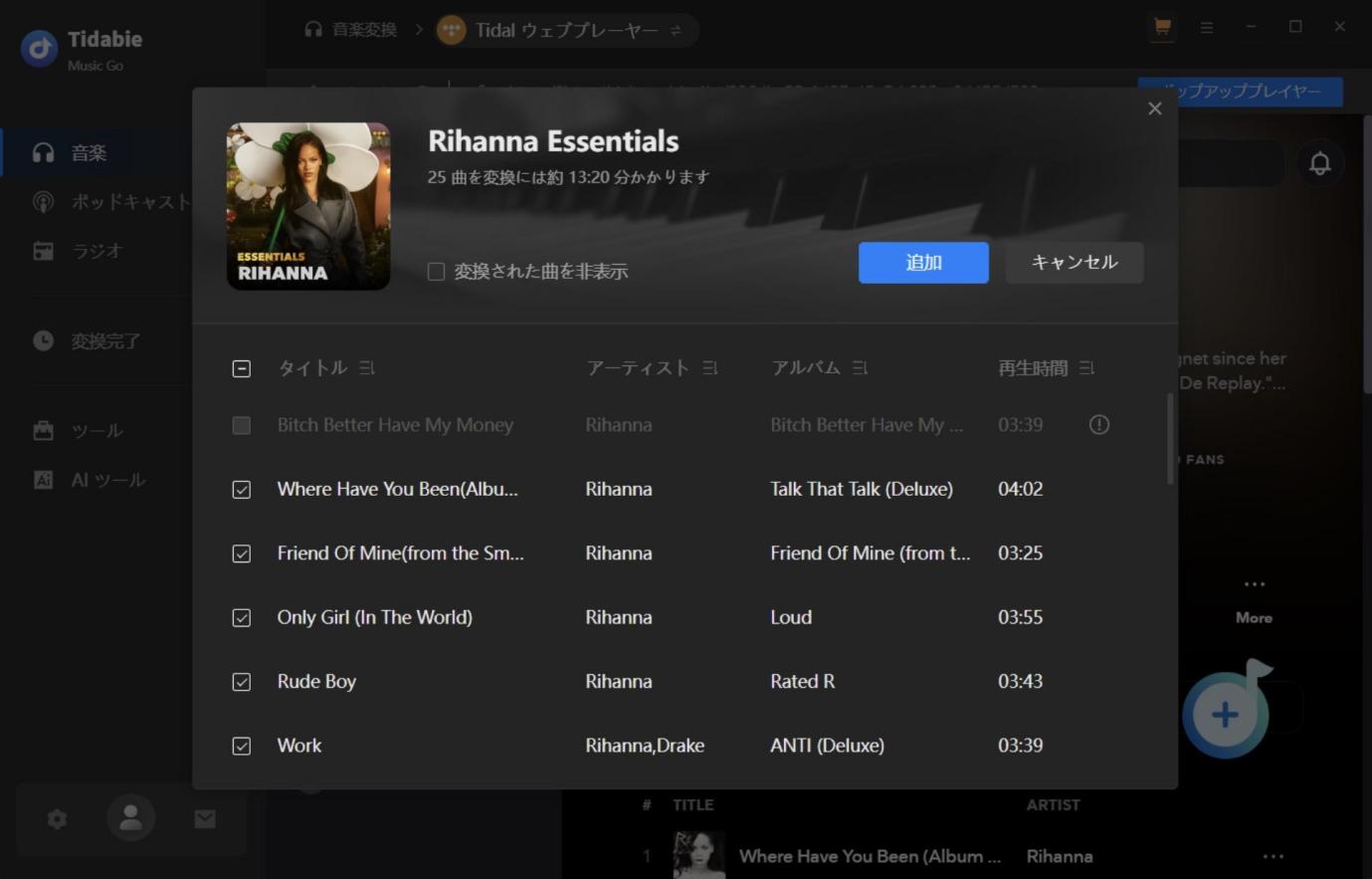This screenshot has width=1372, height=879.
Task: Uncheck Where Have You Been track
Action: click(x=241, y=490)
